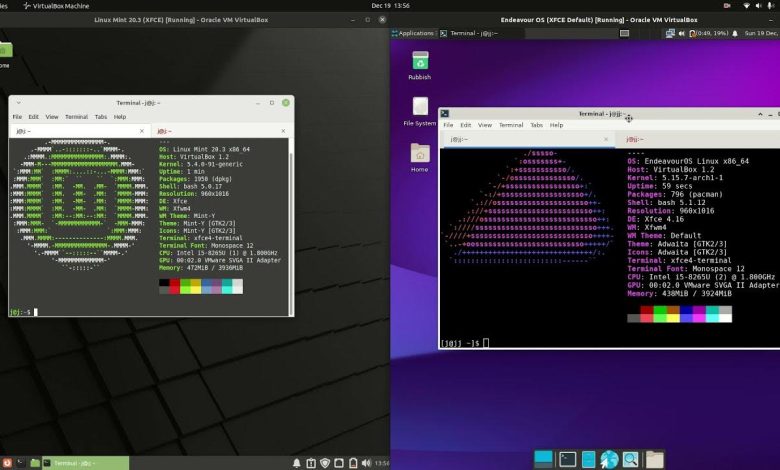Open File menu in Mint terminal

17,117
